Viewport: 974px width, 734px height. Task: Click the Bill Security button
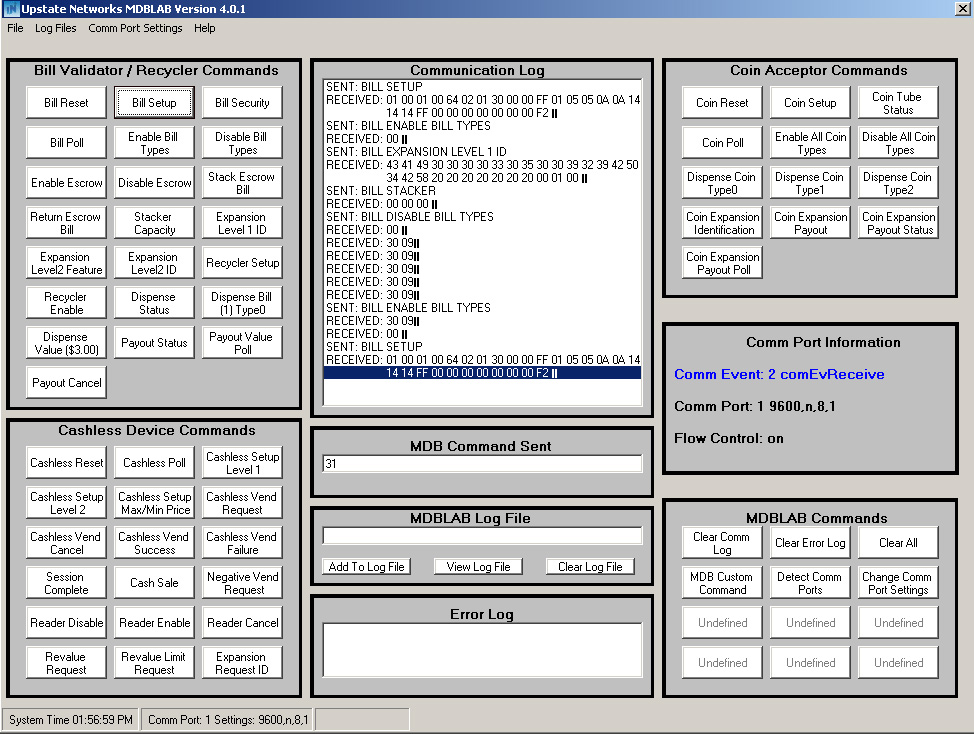(x=242, y=102)
